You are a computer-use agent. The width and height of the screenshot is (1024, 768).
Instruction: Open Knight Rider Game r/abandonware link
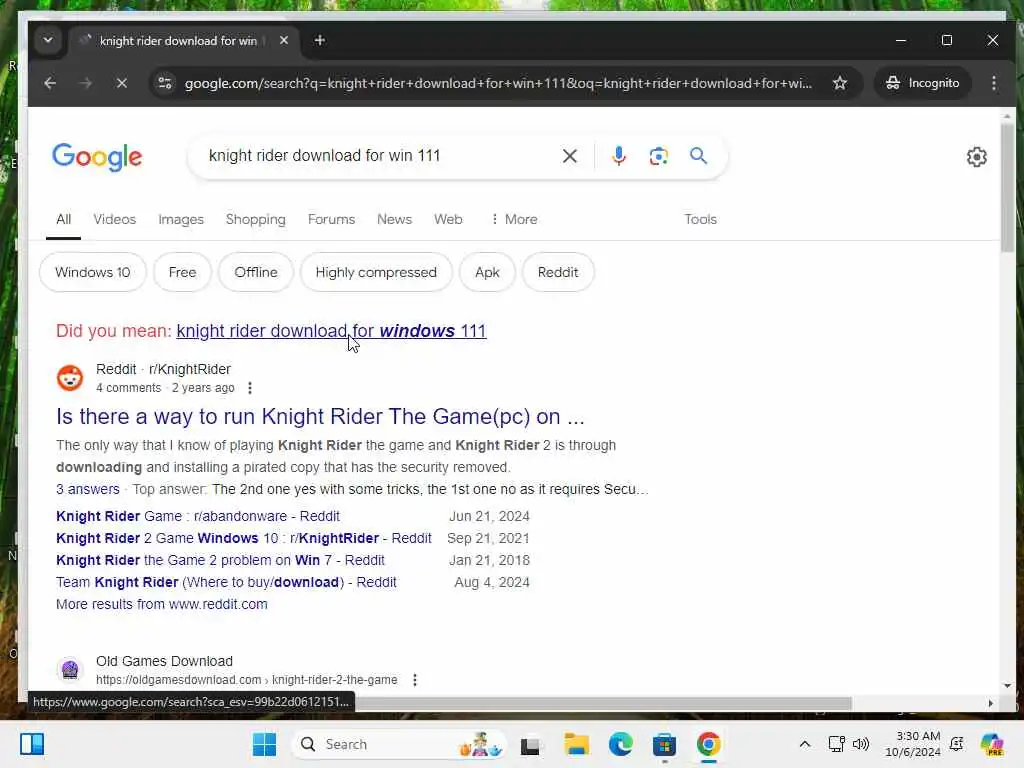click(198, 516)
